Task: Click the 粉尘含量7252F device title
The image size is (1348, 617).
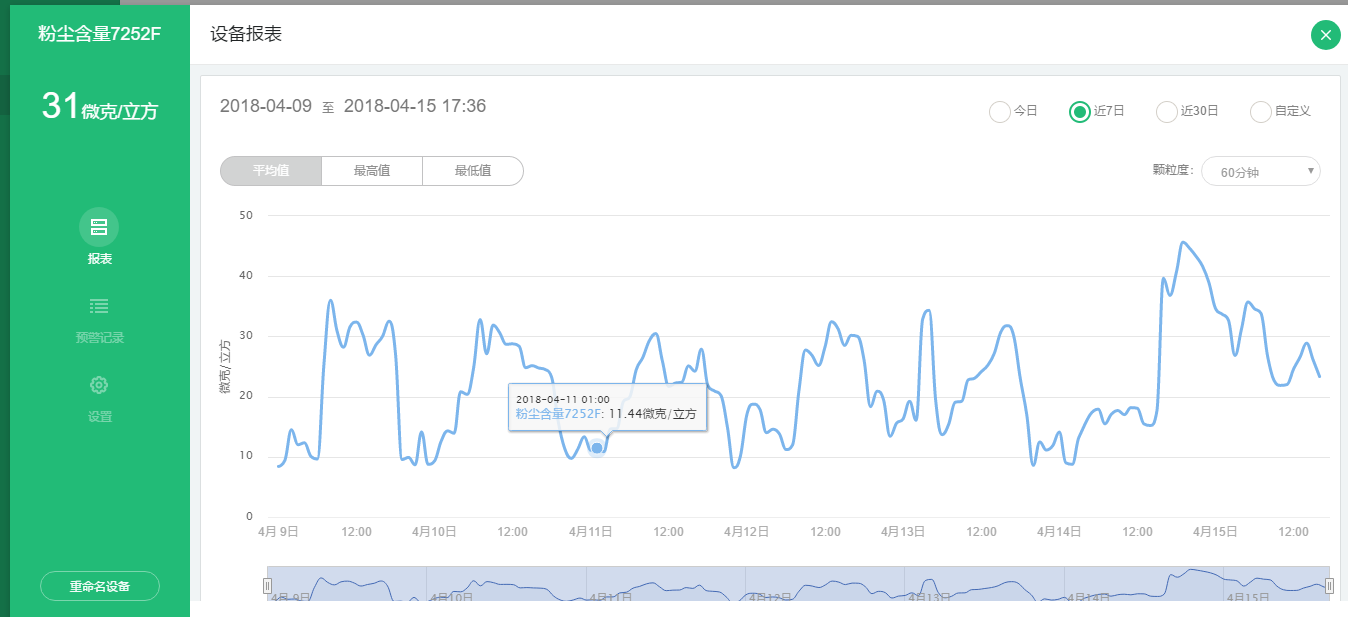Action: (x=100, y=33)
